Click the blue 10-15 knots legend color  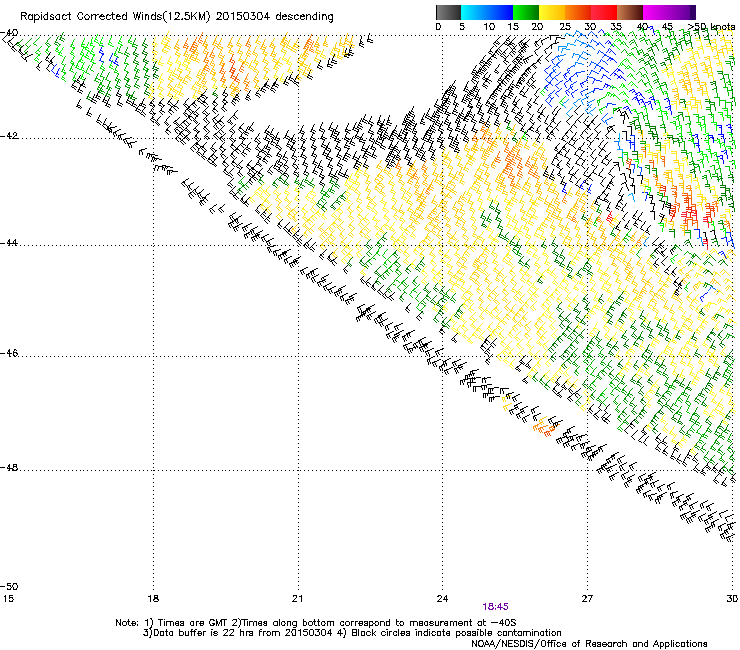[x=500, y=12]
